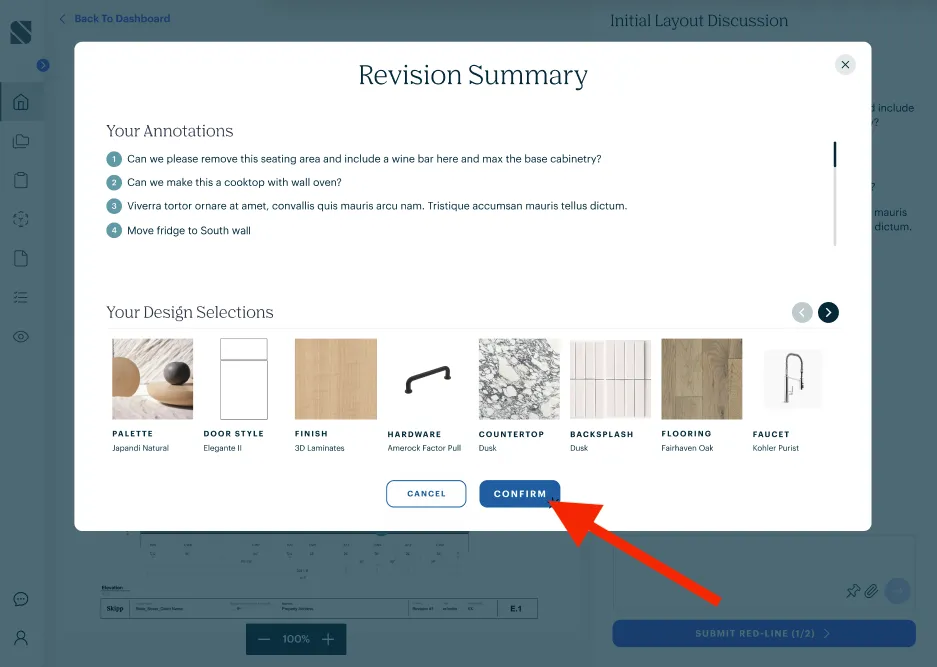Click the FLOORING label
The height and width of the screenshot is (667, 937).
686,434
